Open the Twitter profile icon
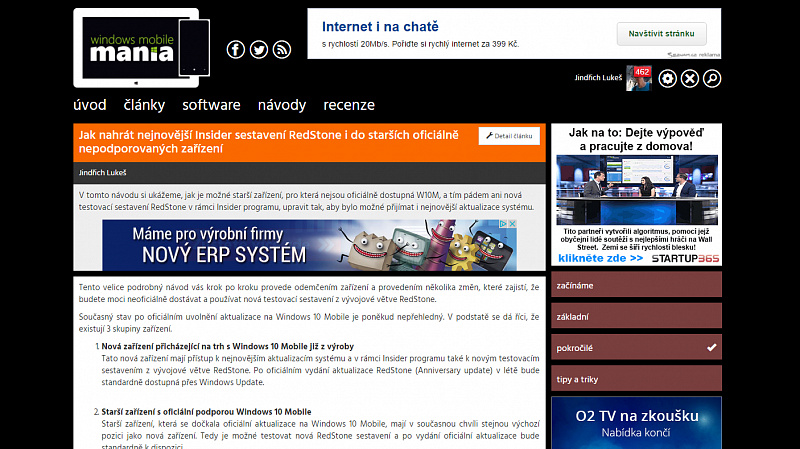This screenshot has width=800, height=449. [259, 49]
